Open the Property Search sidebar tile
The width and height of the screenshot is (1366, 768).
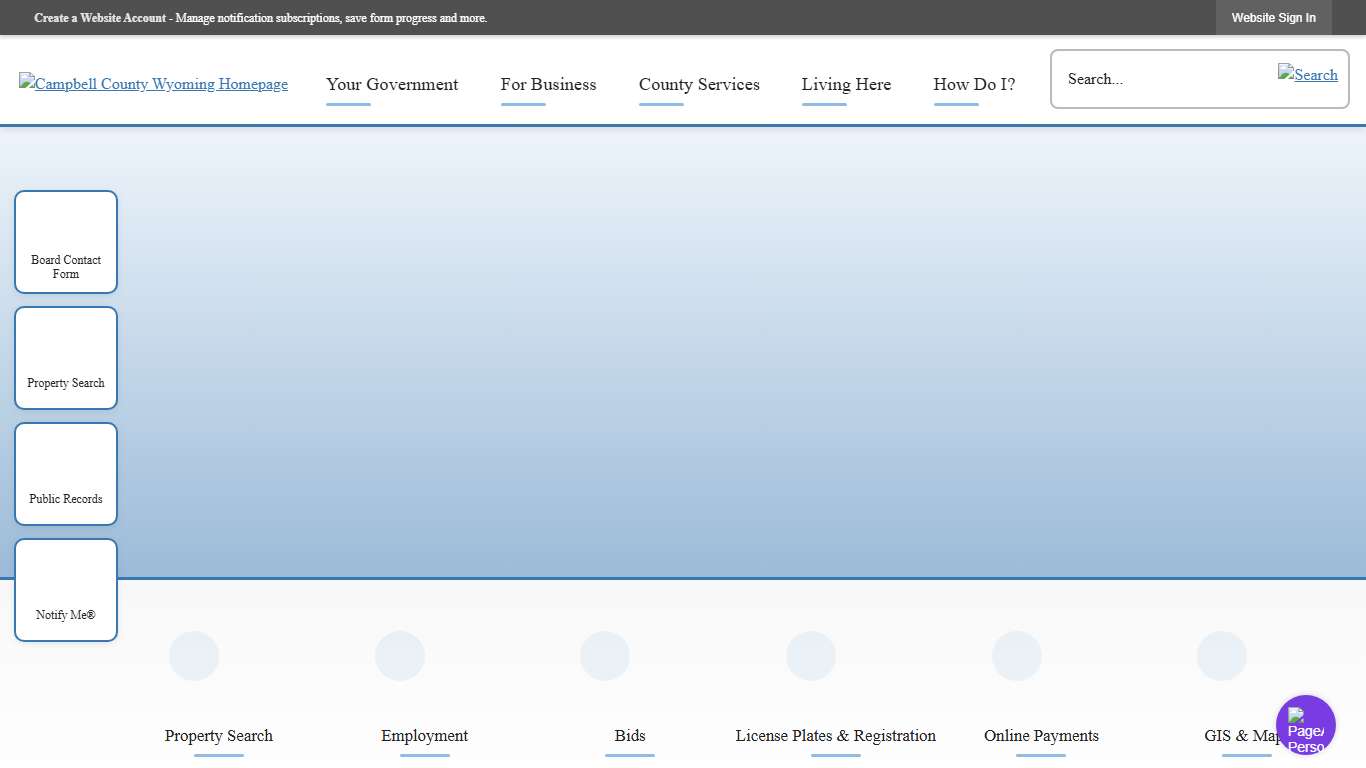[66, 358]
